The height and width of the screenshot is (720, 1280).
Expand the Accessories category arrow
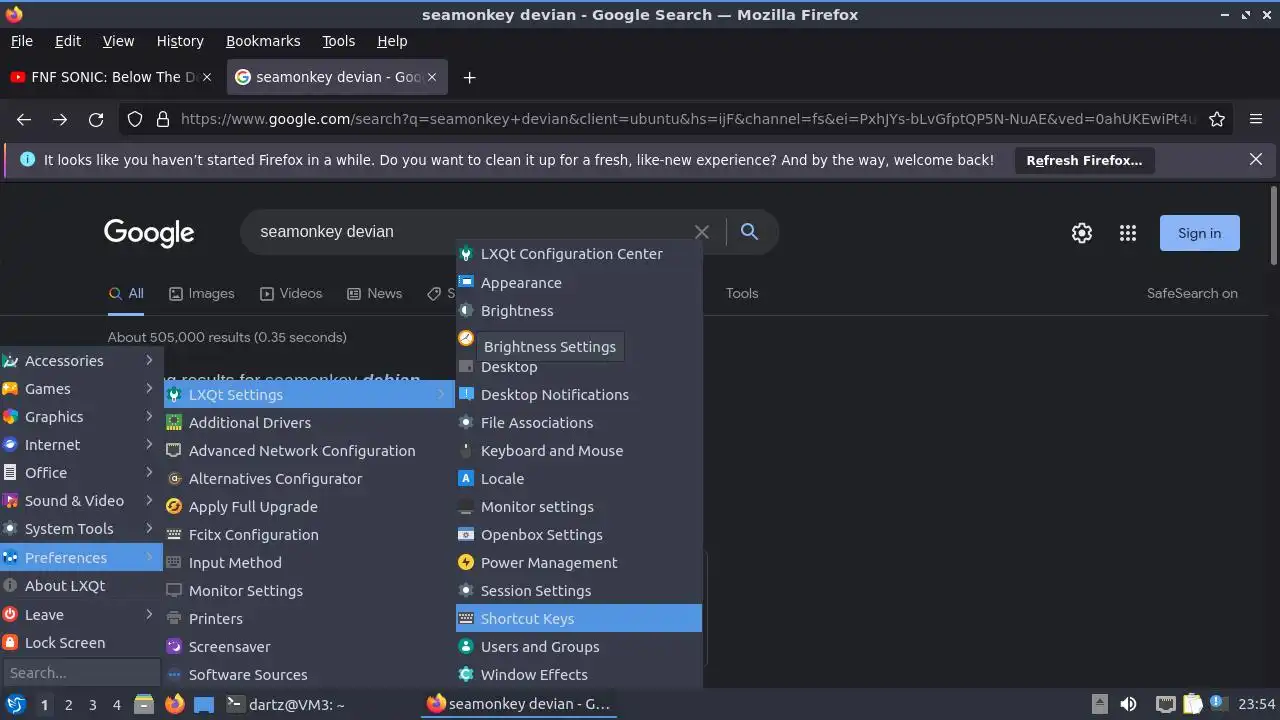(149, 360)
